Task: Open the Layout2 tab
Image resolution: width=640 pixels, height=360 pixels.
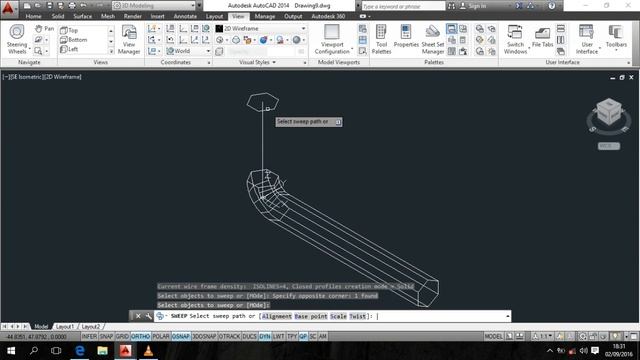Action: (91, 327)
